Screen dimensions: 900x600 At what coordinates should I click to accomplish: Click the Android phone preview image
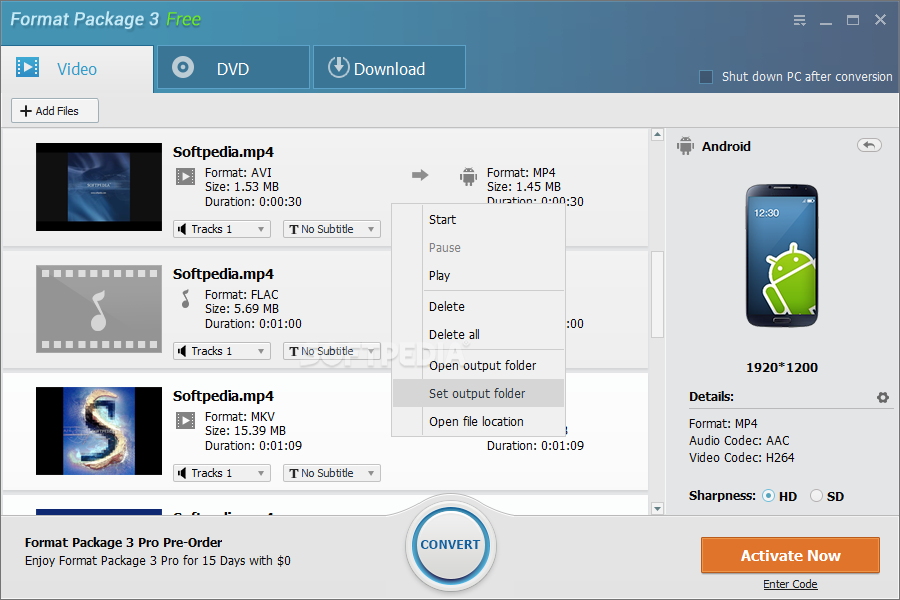(782, 256)
